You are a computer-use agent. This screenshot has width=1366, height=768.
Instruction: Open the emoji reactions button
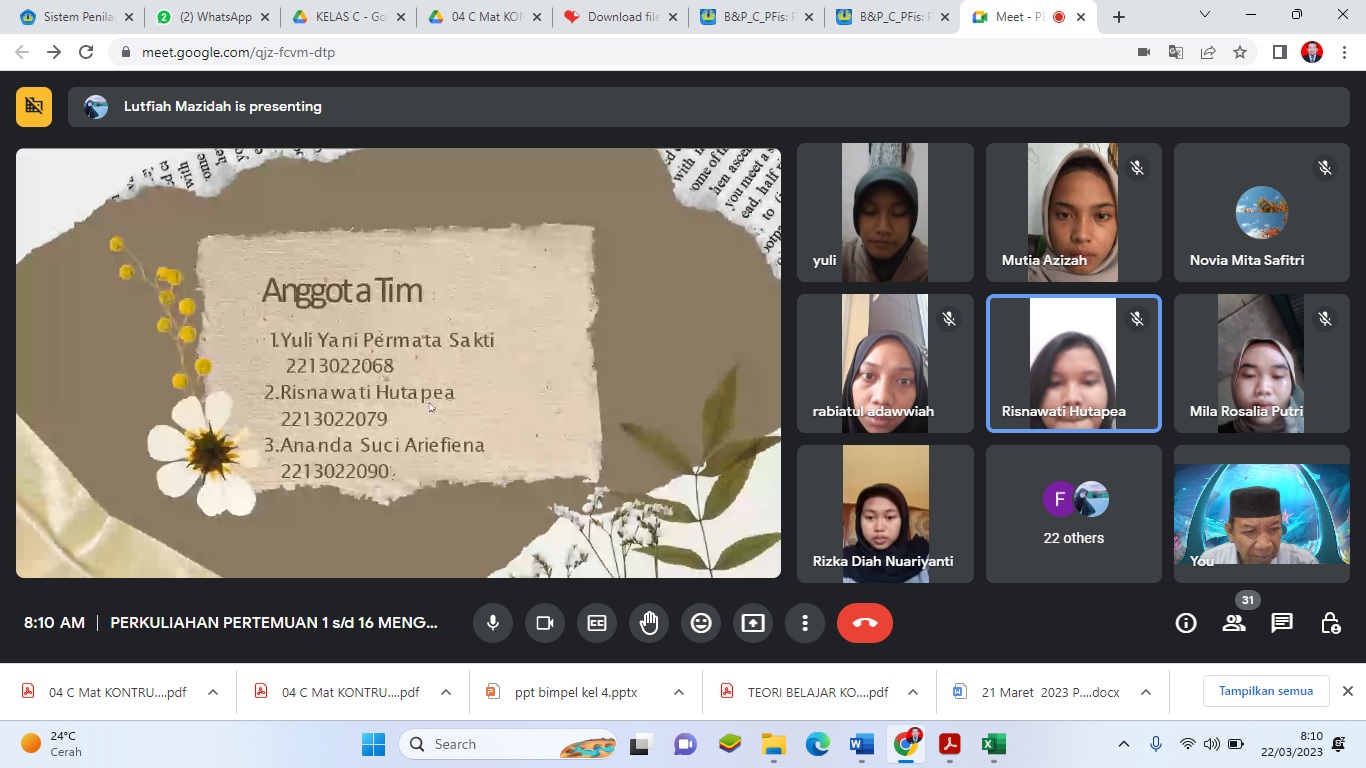click(701, 623)
